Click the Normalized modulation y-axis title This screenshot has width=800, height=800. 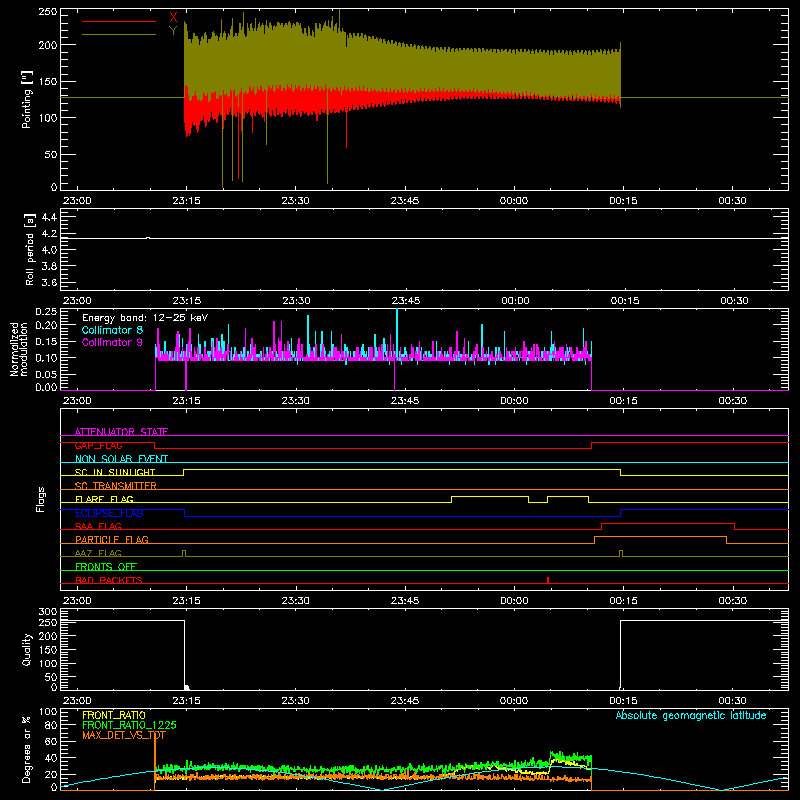[x=19, y=349]
